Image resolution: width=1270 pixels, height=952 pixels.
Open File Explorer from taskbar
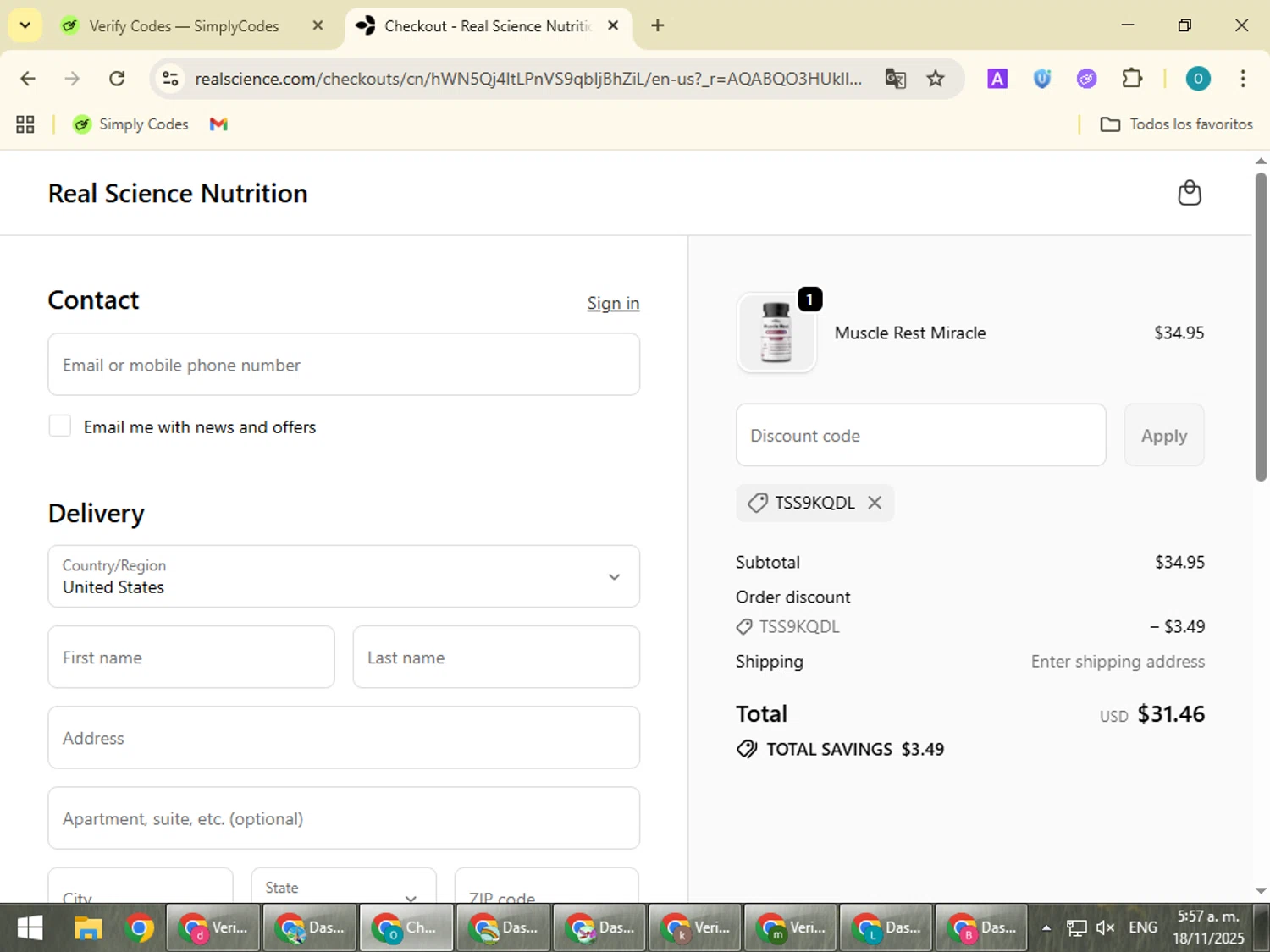tap(88, 928)
